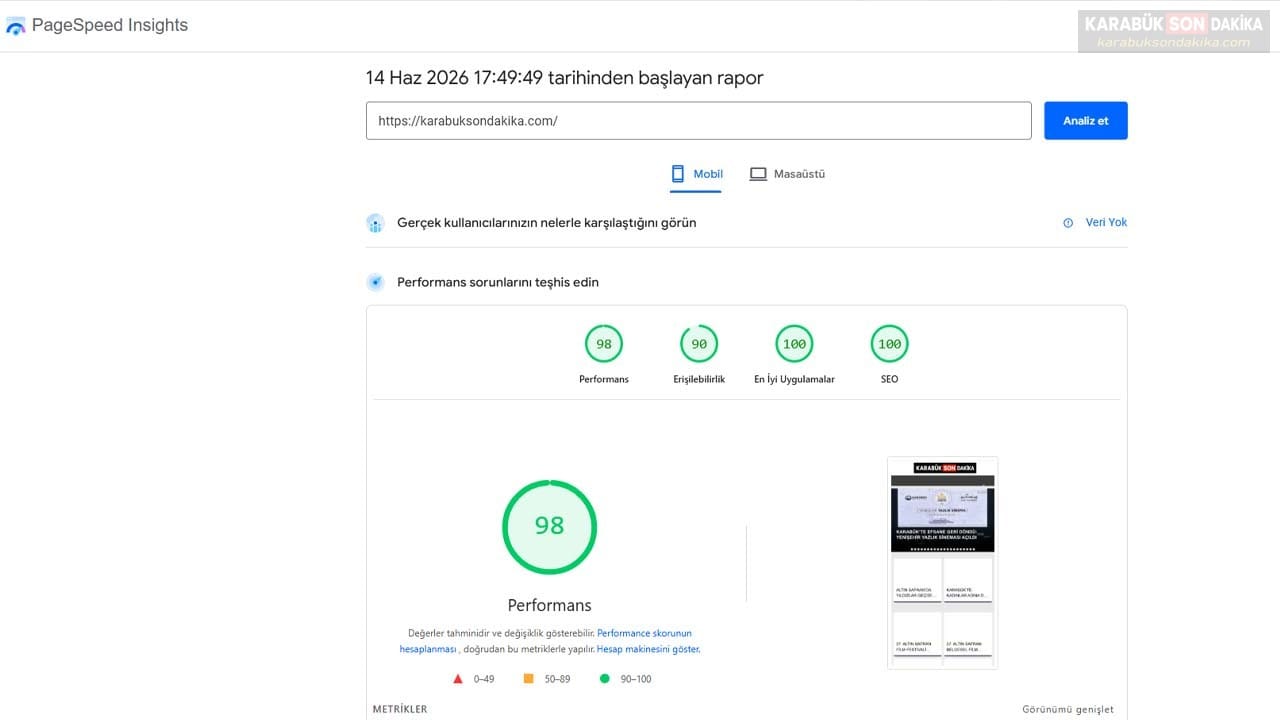Viewport: 1280px width, 720px height.
Task: Select the SEO 100 score gauge
Action: coord(889,344)
